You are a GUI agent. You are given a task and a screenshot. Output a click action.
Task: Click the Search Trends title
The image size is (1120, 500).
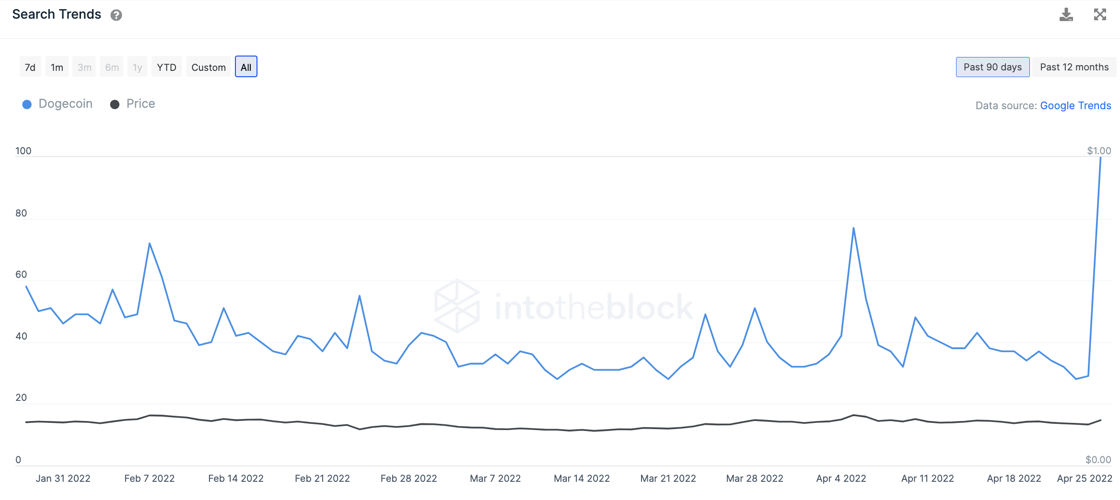[x=56, y=15]
